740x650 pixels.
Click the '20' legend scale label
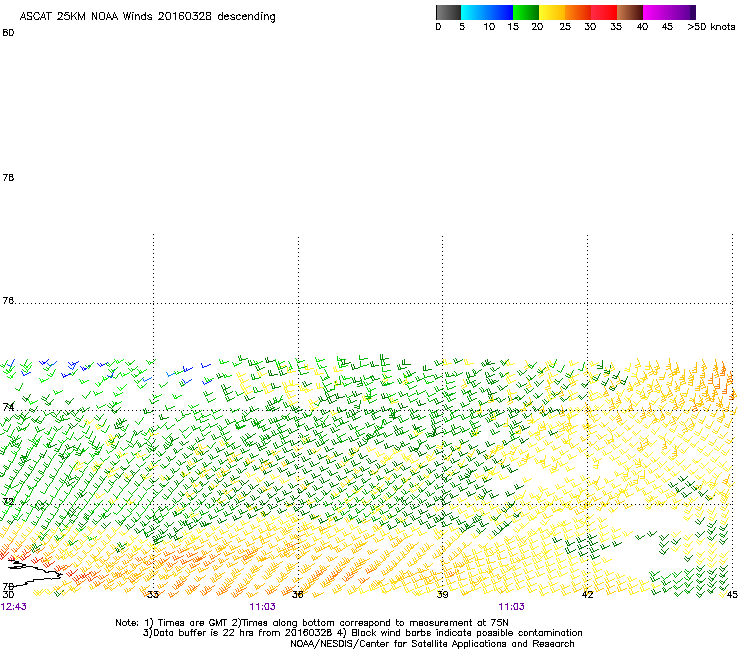tap(537, 27)
